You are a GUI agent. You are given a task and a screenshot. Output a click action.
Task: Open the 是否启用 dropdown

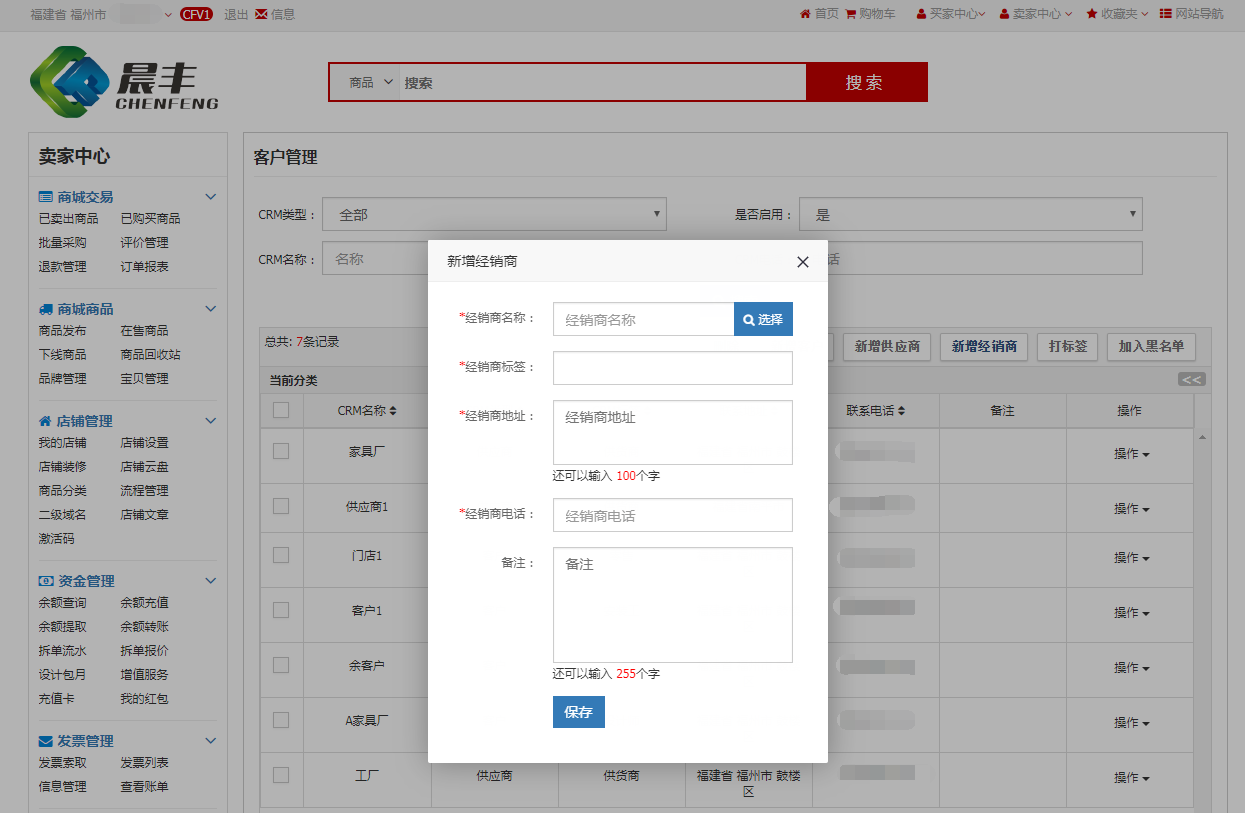(x=970, y=214)
